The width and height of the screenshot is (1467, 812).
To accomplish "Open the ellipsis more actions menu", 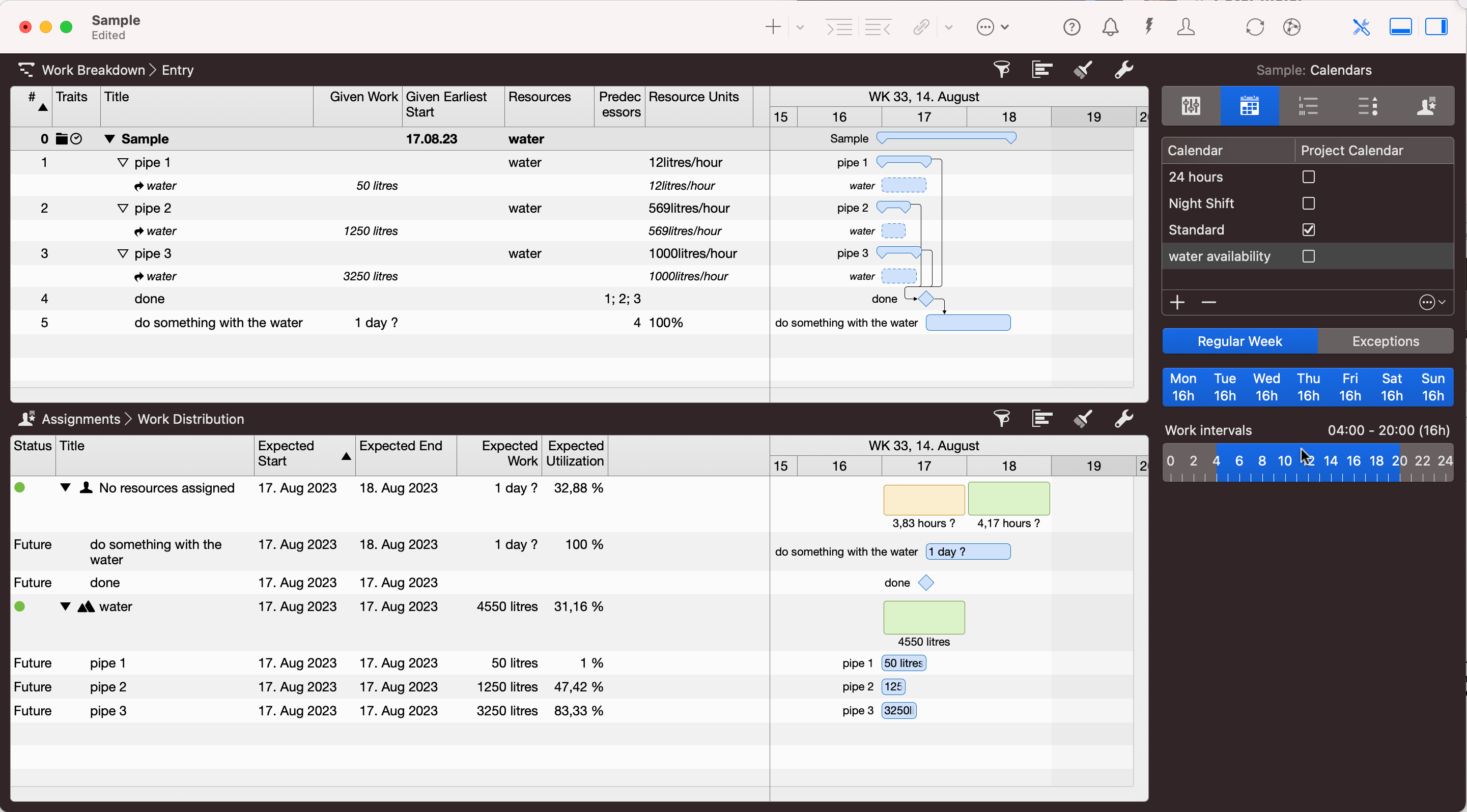I will [992, 27].
